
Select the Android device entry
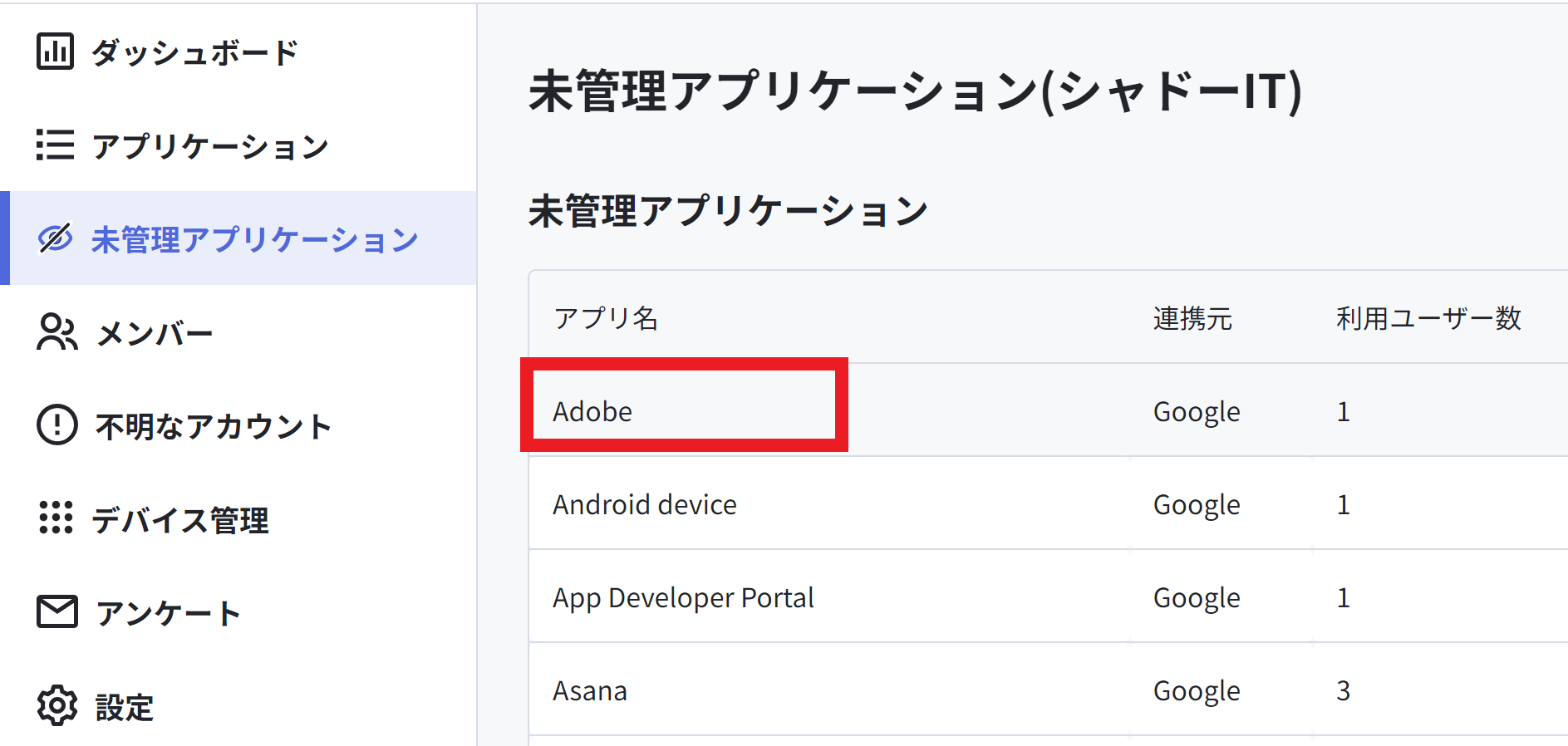tap(645, 504)
